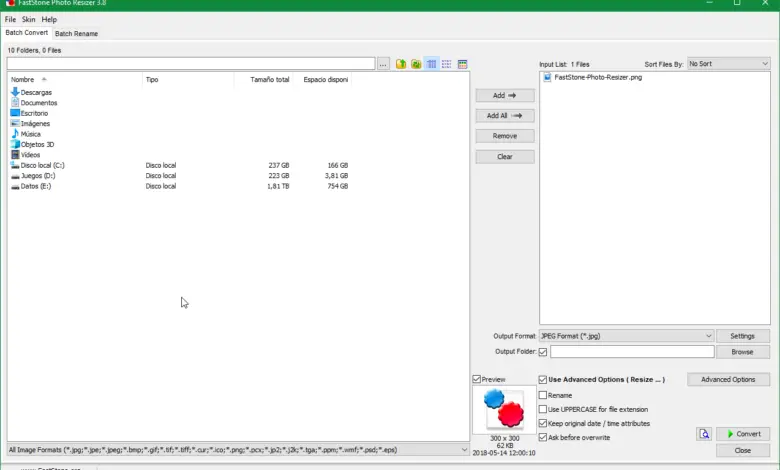Switch to list view icon

pyautogui.click(x=447, y=64)
